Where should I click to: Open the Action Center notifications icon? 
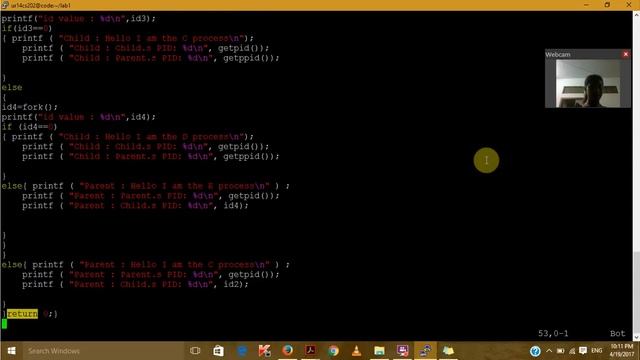pyautogui.click(x=583, y=351)
